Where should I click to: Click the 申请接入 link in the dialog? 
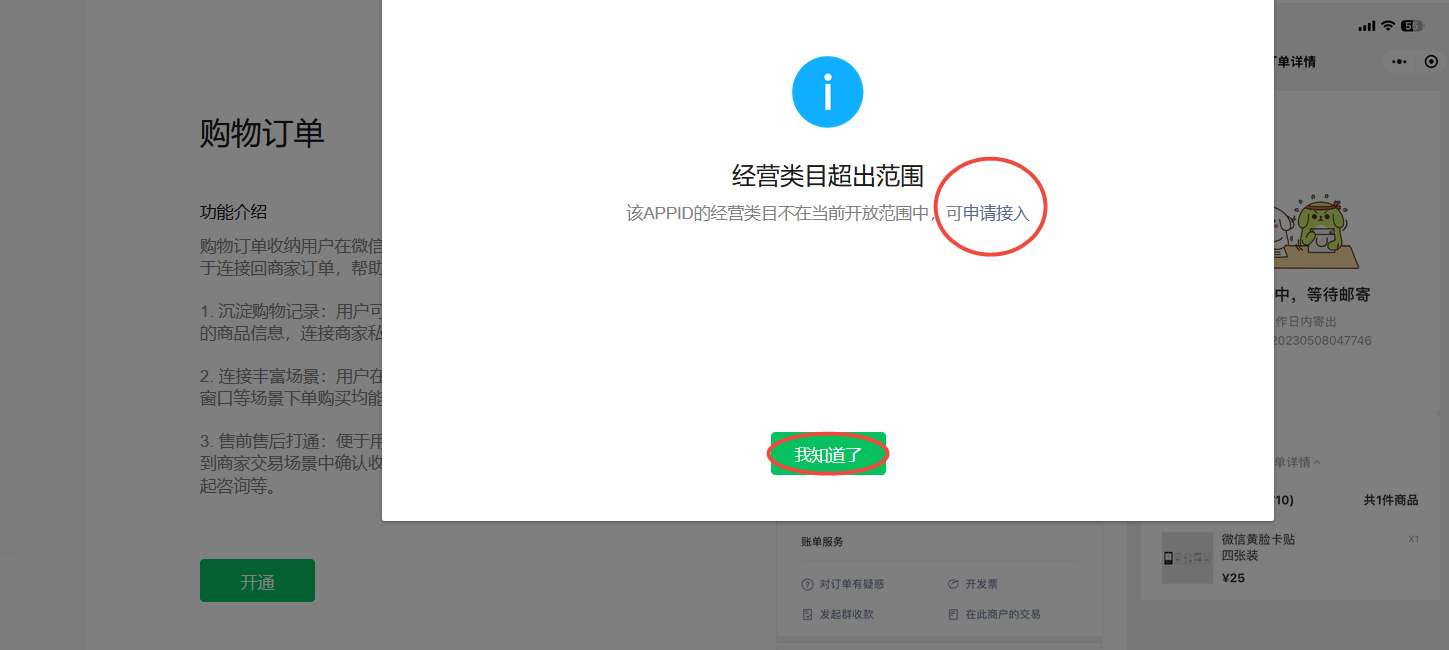pos(996,213)
